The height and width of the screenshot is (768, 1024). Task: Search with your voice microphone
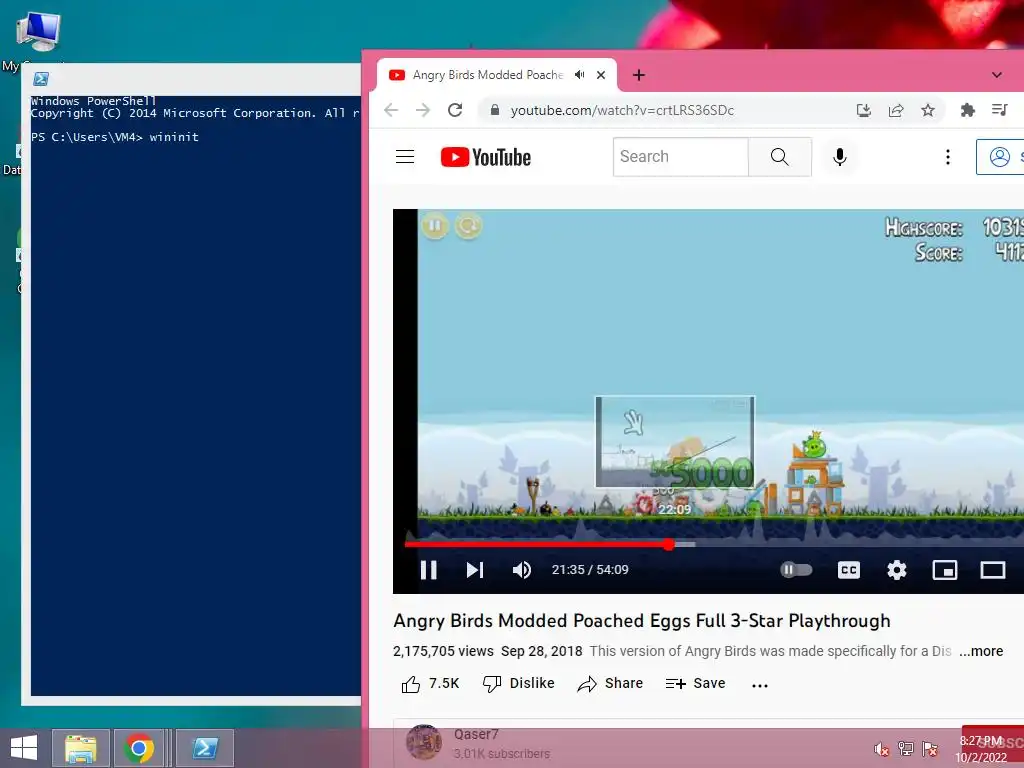click(x=840, y=157)
